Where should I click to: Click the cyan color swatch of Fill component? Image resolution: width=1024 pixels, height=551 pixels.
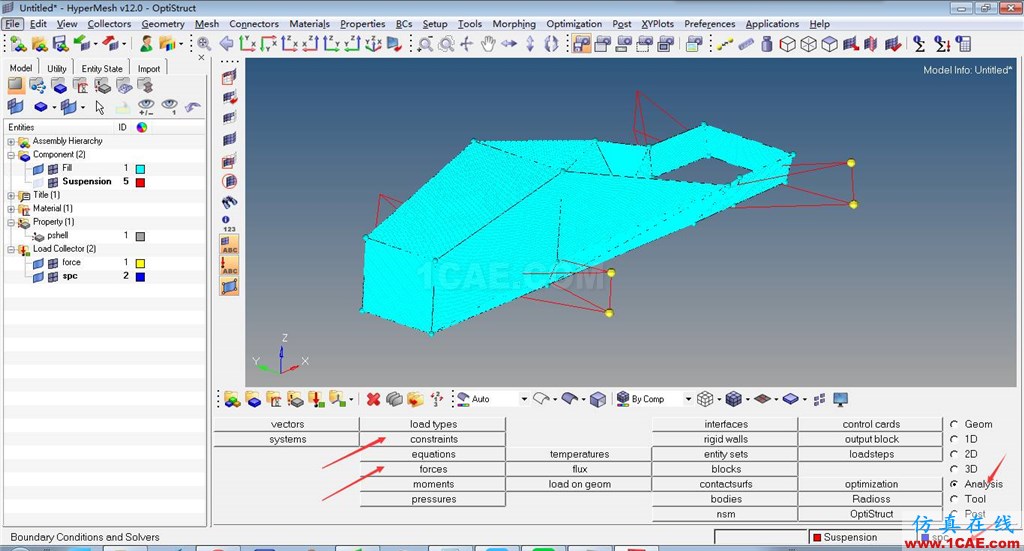click(x=140, y=169)
